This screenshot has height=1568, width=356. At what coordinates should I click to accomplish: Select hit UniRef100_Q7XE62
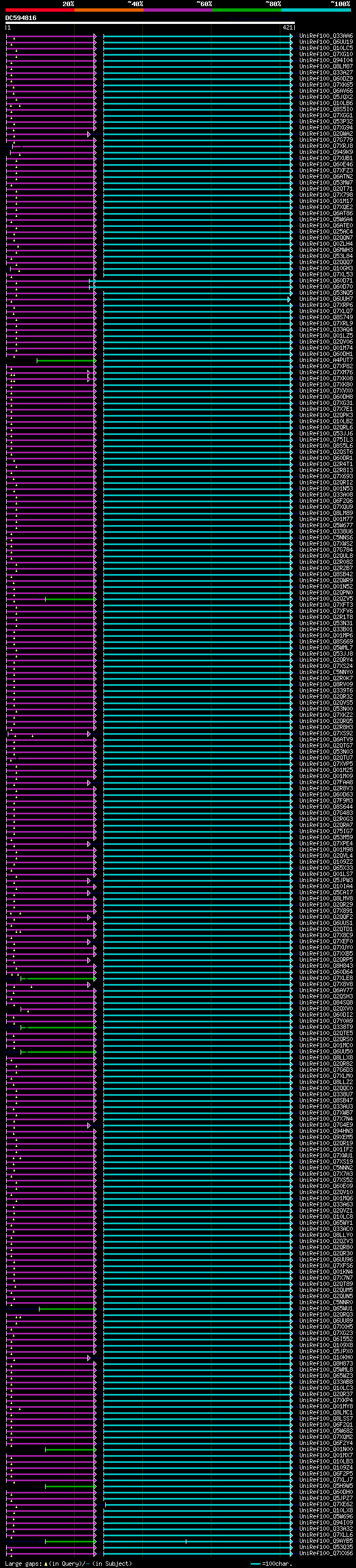(326, 1504)
